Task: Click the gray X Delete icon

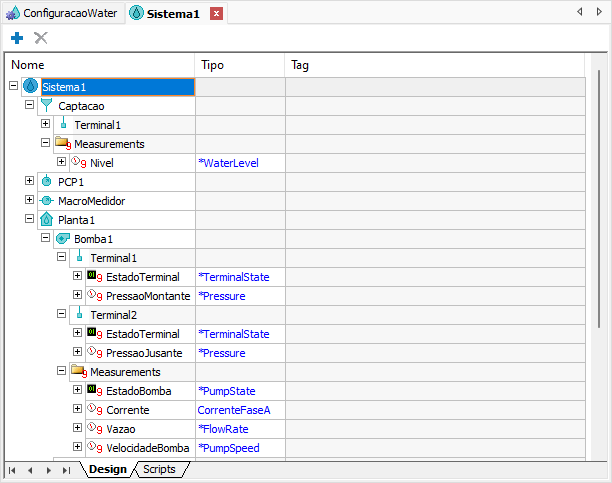Action: click(41, 37)
